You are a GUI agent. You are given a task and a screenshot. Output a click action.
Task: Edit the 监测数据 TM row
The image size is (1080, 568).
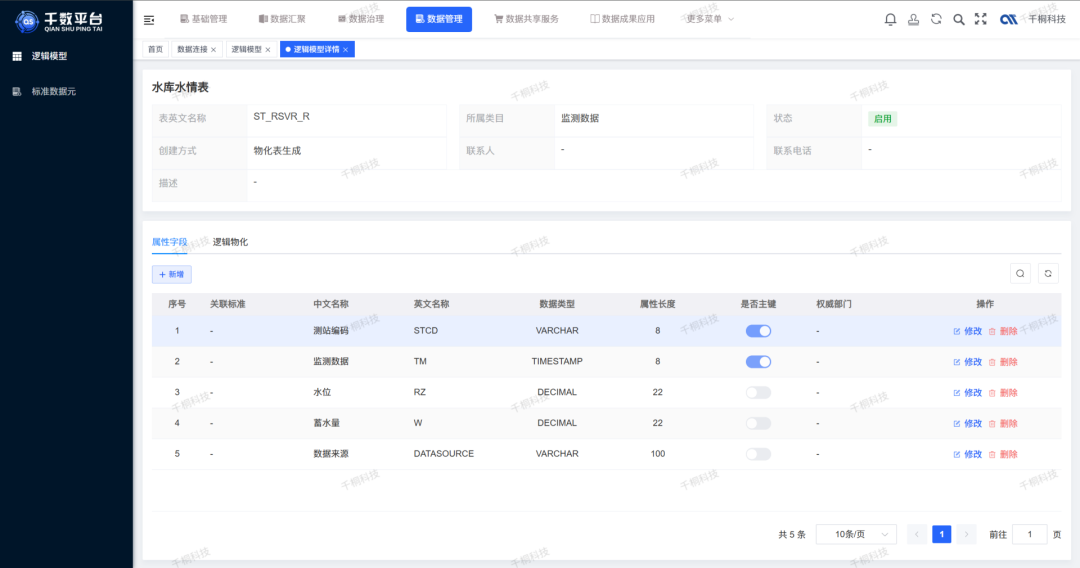tap(968, 362)
